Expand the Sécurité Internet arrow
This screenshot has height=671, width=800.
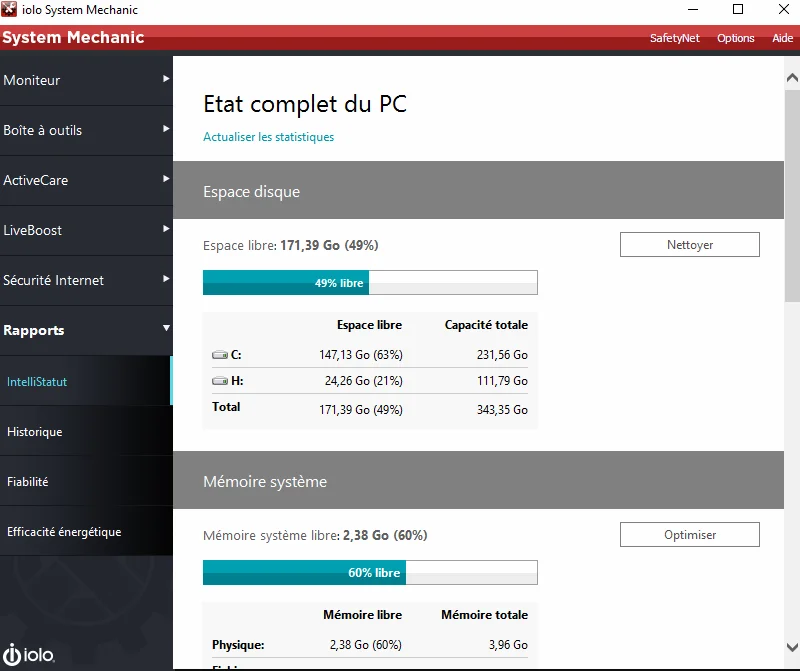[x=166, y=279]
